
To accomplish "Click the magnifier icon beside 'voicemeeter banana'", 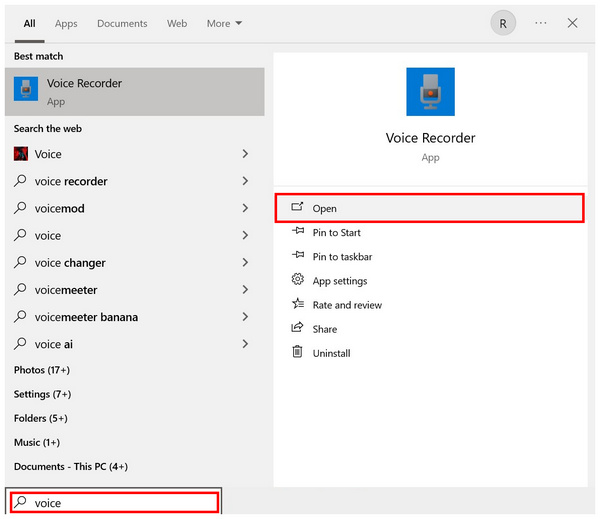I will click(20, 317).
